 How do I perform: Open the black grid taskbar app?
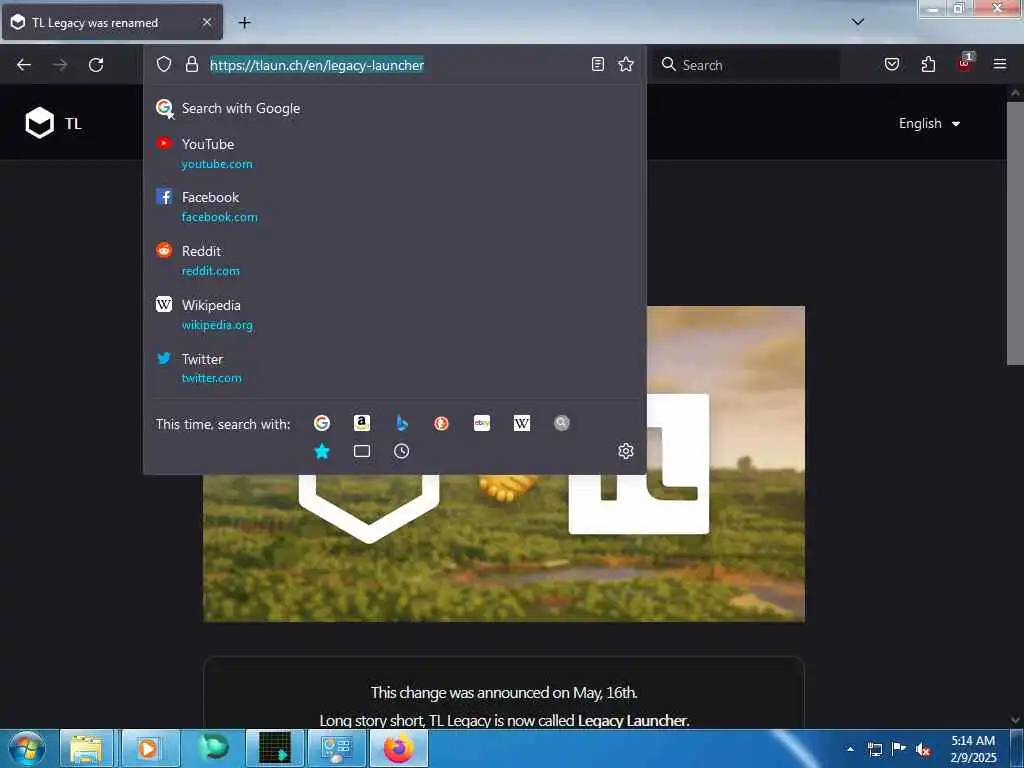[274, 748]
